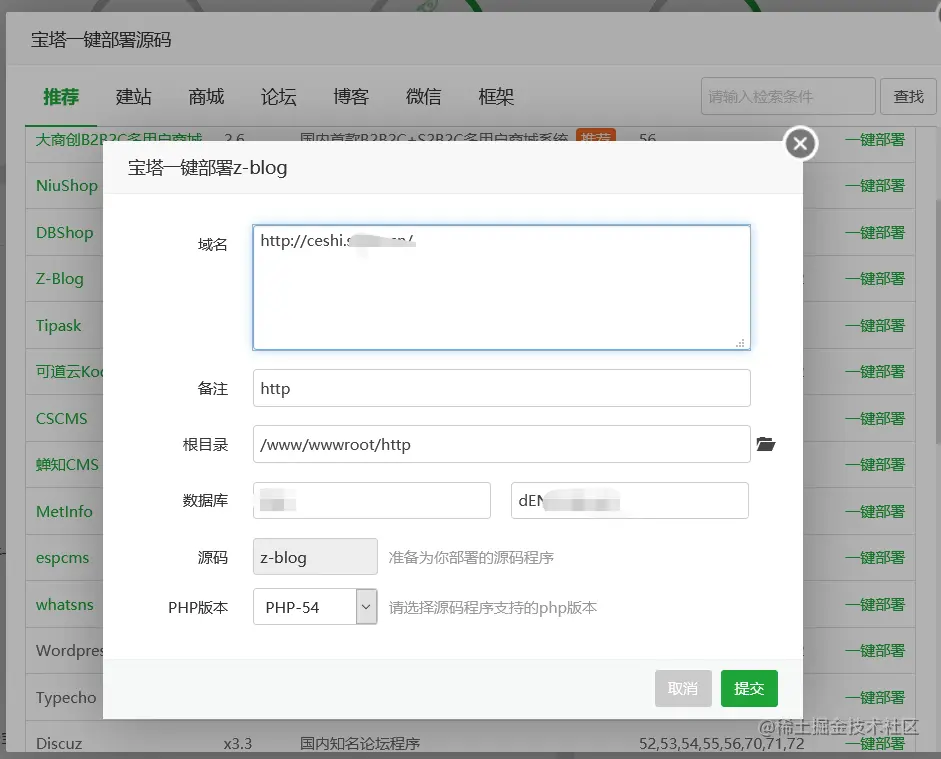Click the 源码 z-blog source field
This screenshot has height=759, width=941.
(315, 557)
